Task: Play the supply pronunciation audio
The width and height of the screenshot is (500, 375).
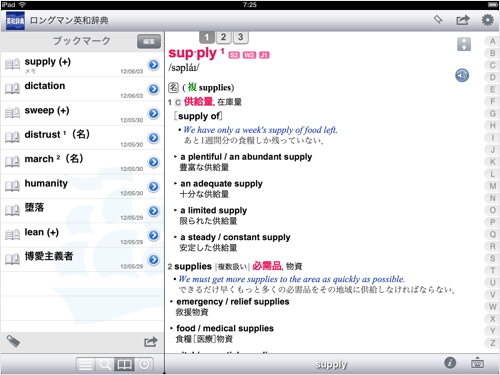Action: (462, 75)
